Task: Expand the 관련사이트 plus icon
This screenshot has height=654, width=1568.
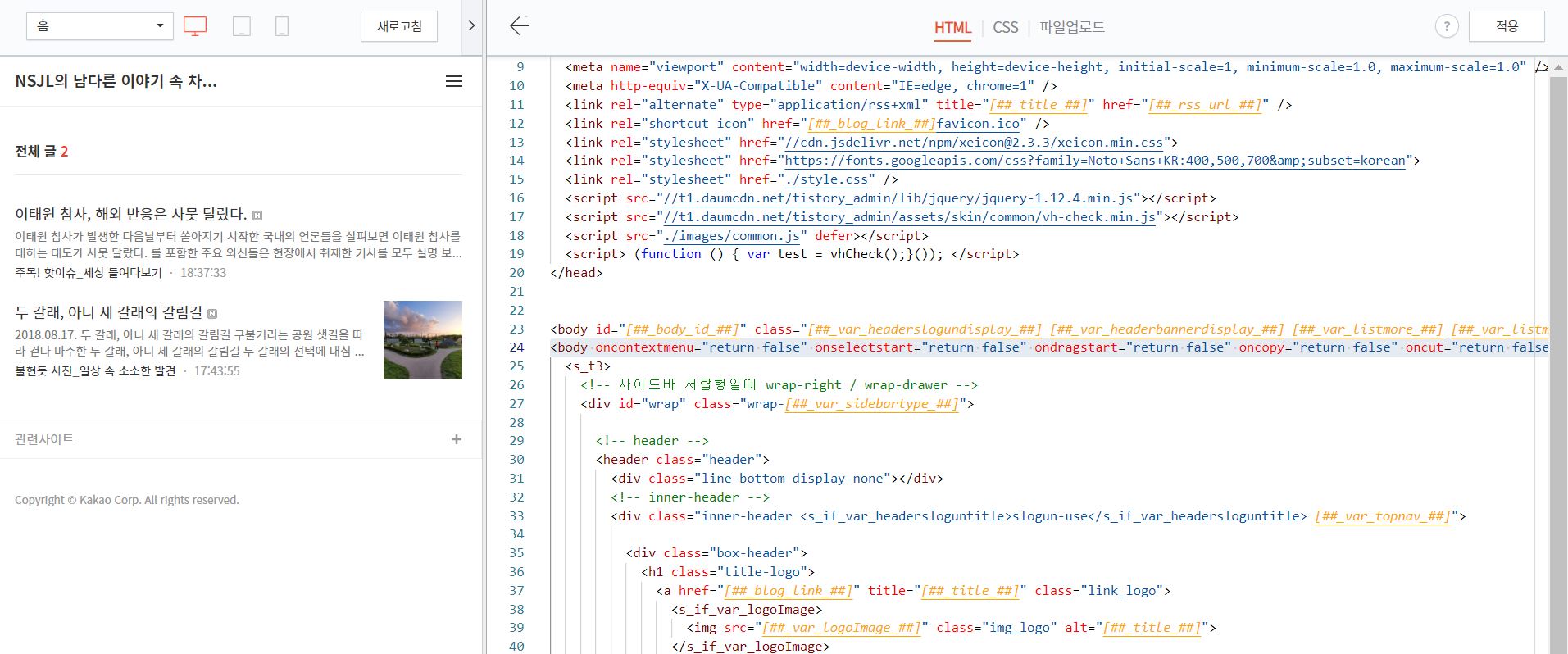Action: pos(457,439)
